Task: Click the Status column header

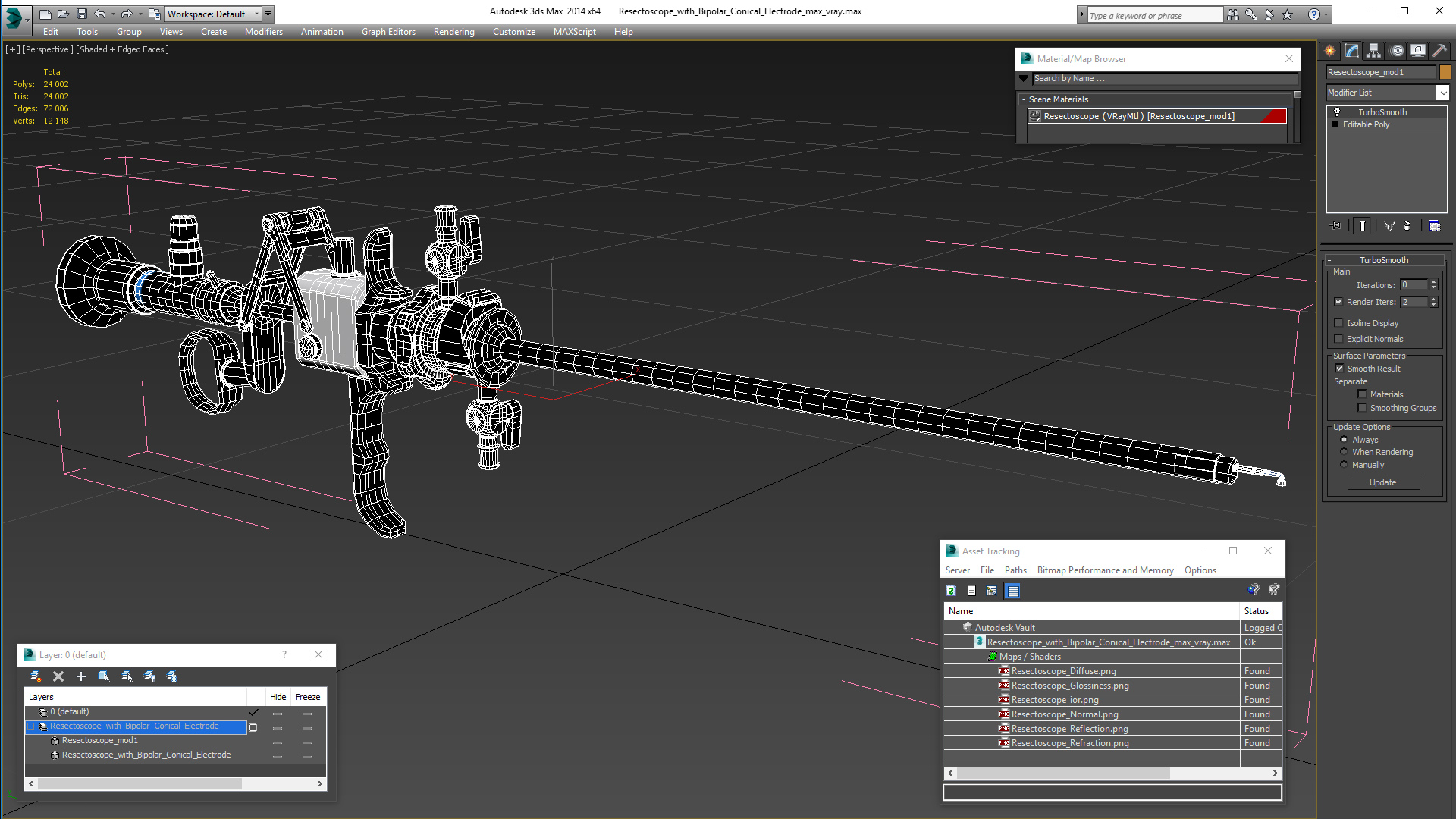Action: click(1260, 611)
